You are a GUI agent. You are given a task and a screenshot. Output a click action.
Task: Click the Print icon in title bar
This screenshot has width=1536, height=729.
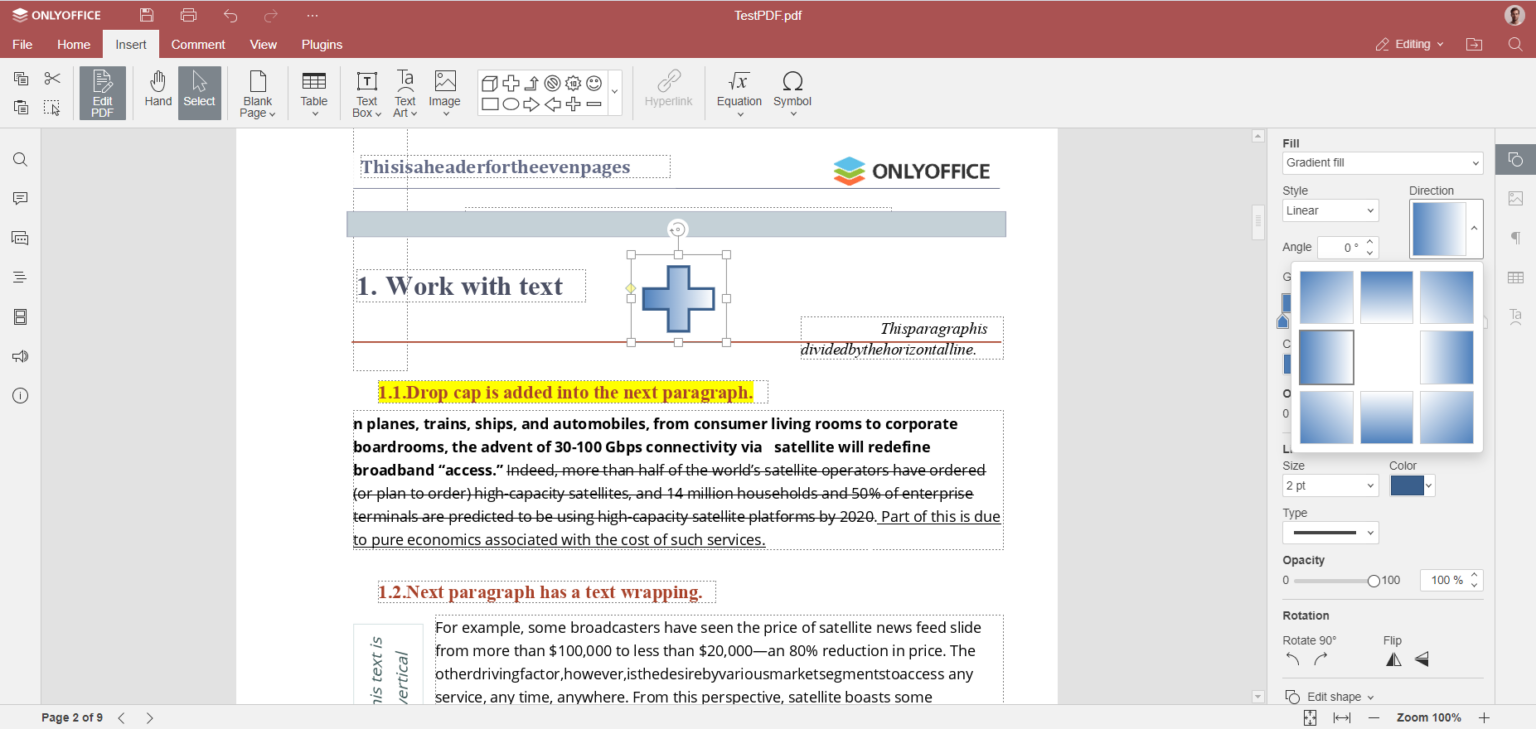coord(189,15)
